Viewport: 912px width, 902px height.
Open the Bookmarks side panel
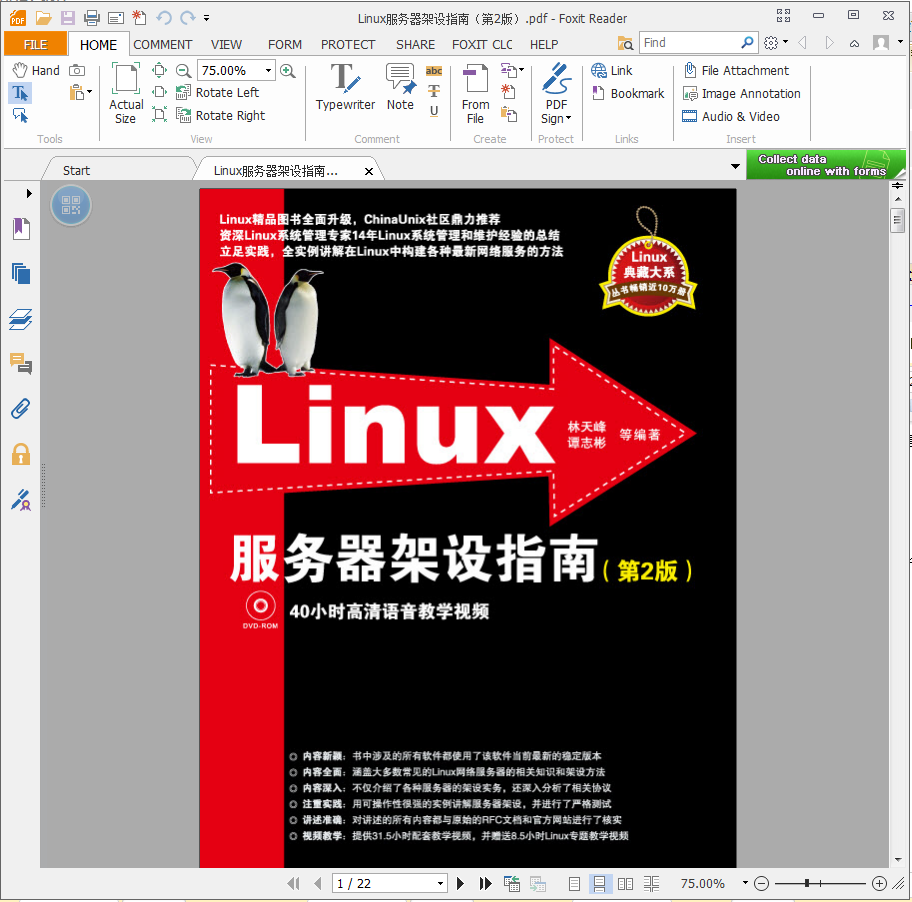pos(21,228)
